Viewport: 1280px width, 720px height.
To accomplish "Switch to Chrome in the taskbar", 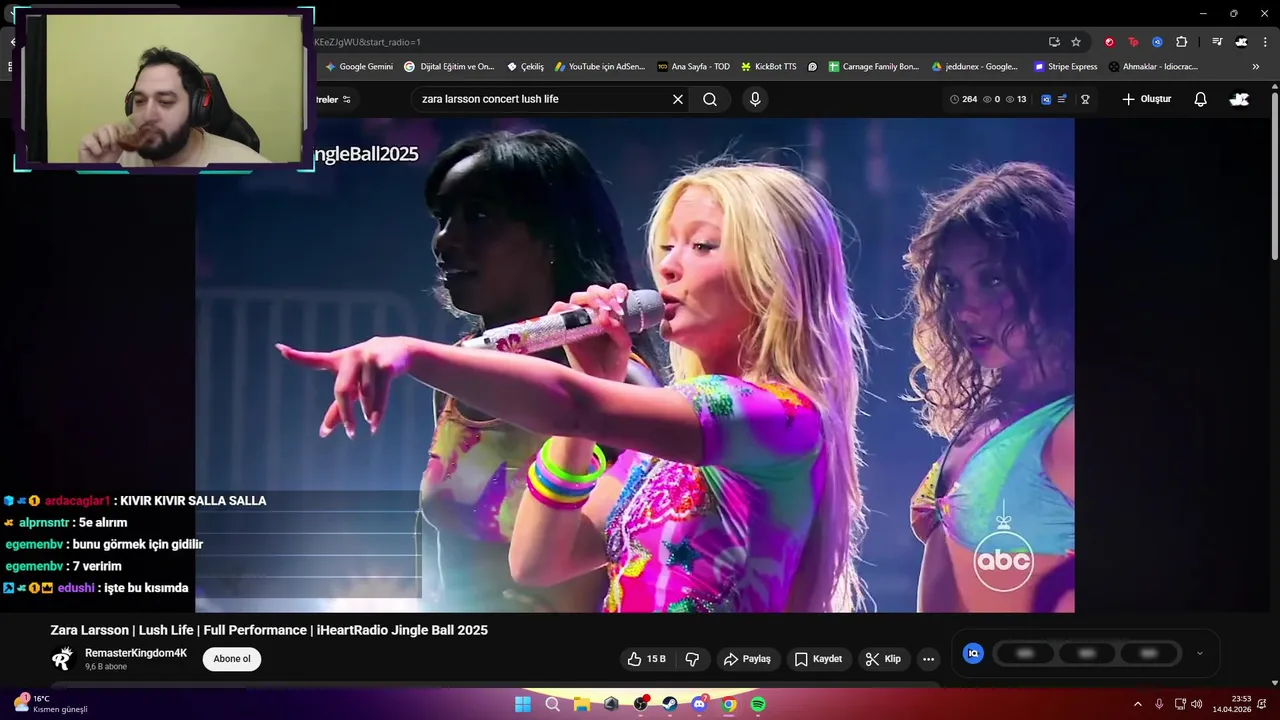I will 729,704.
